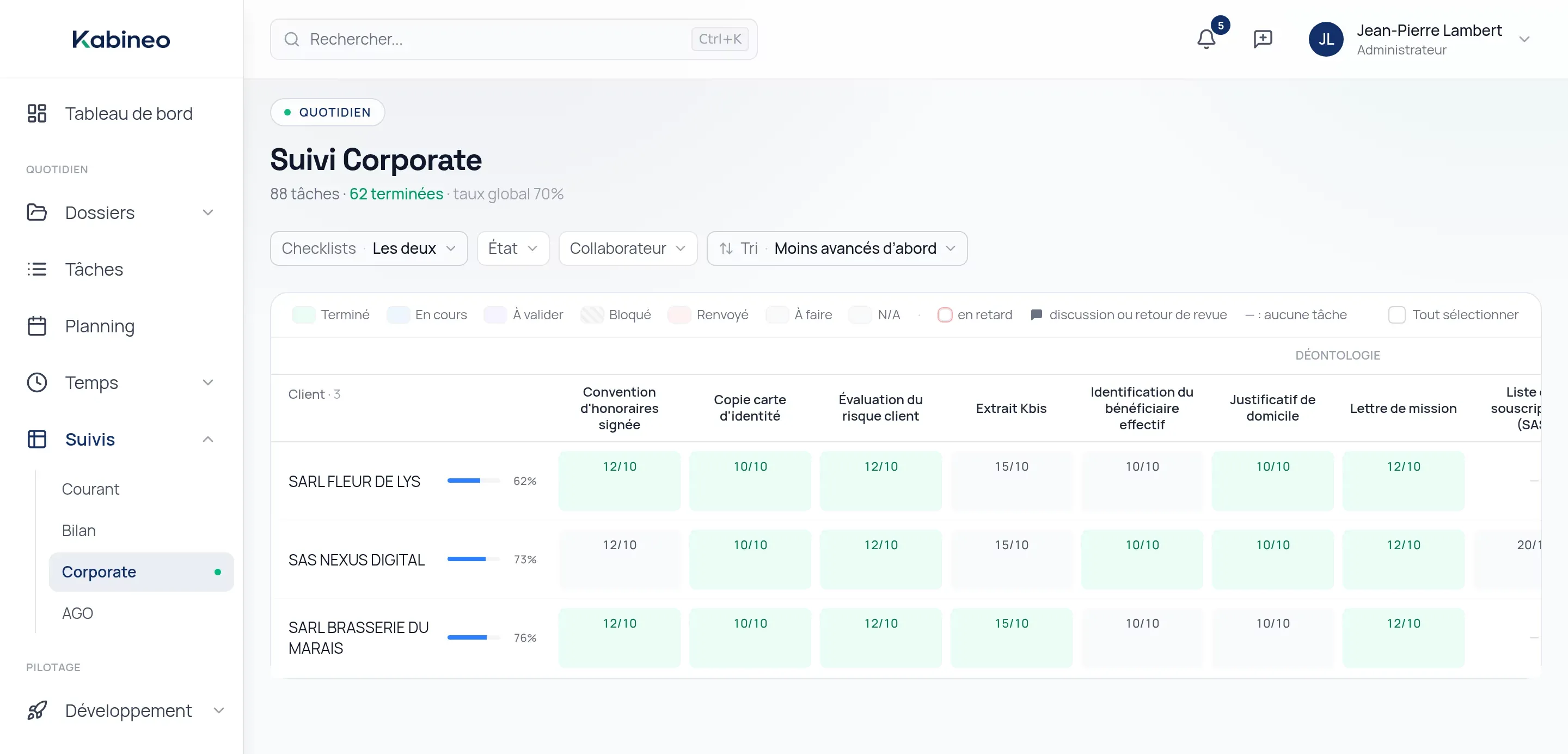
Task: Click the discussion flag legend icon
Action: (x=1036, y=315)
